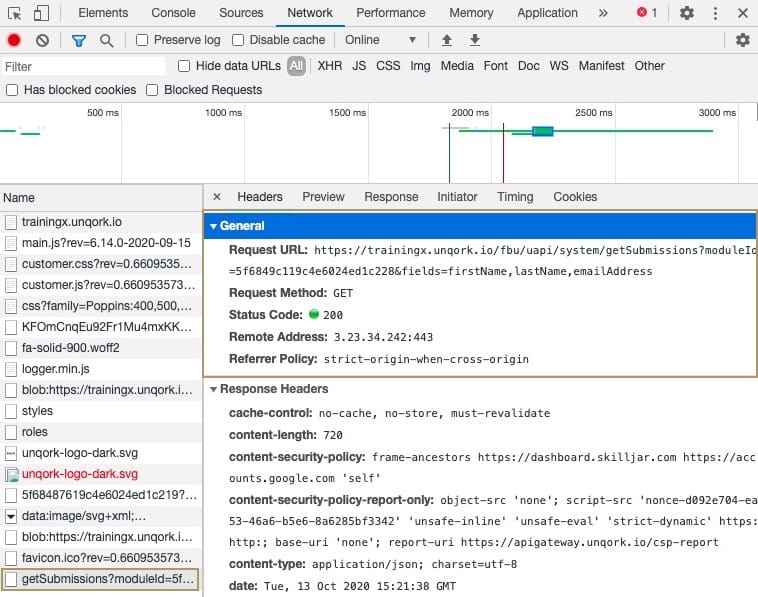Open the DevTools three-dot customize menu

(715, 13)
